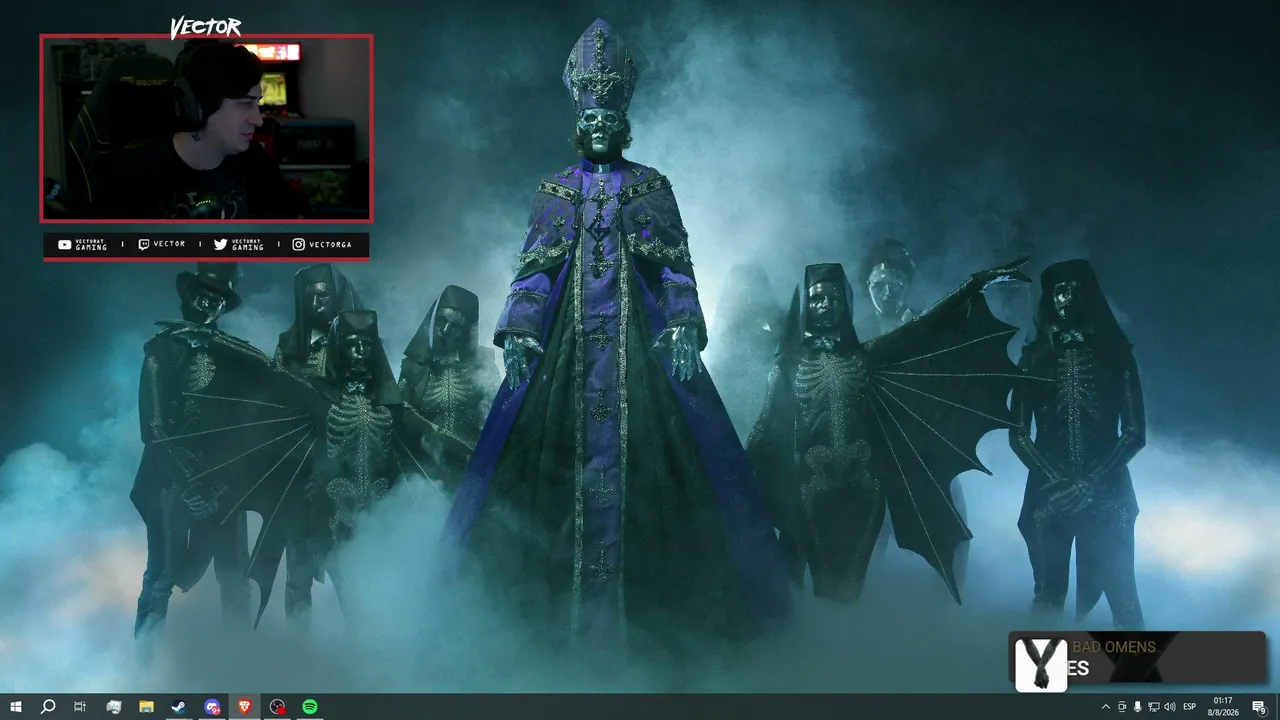Image resolution: width=1280 pixels, height=720 pixels.
Task: Open the recording app with red dot
Action: [x=278, y=706]
